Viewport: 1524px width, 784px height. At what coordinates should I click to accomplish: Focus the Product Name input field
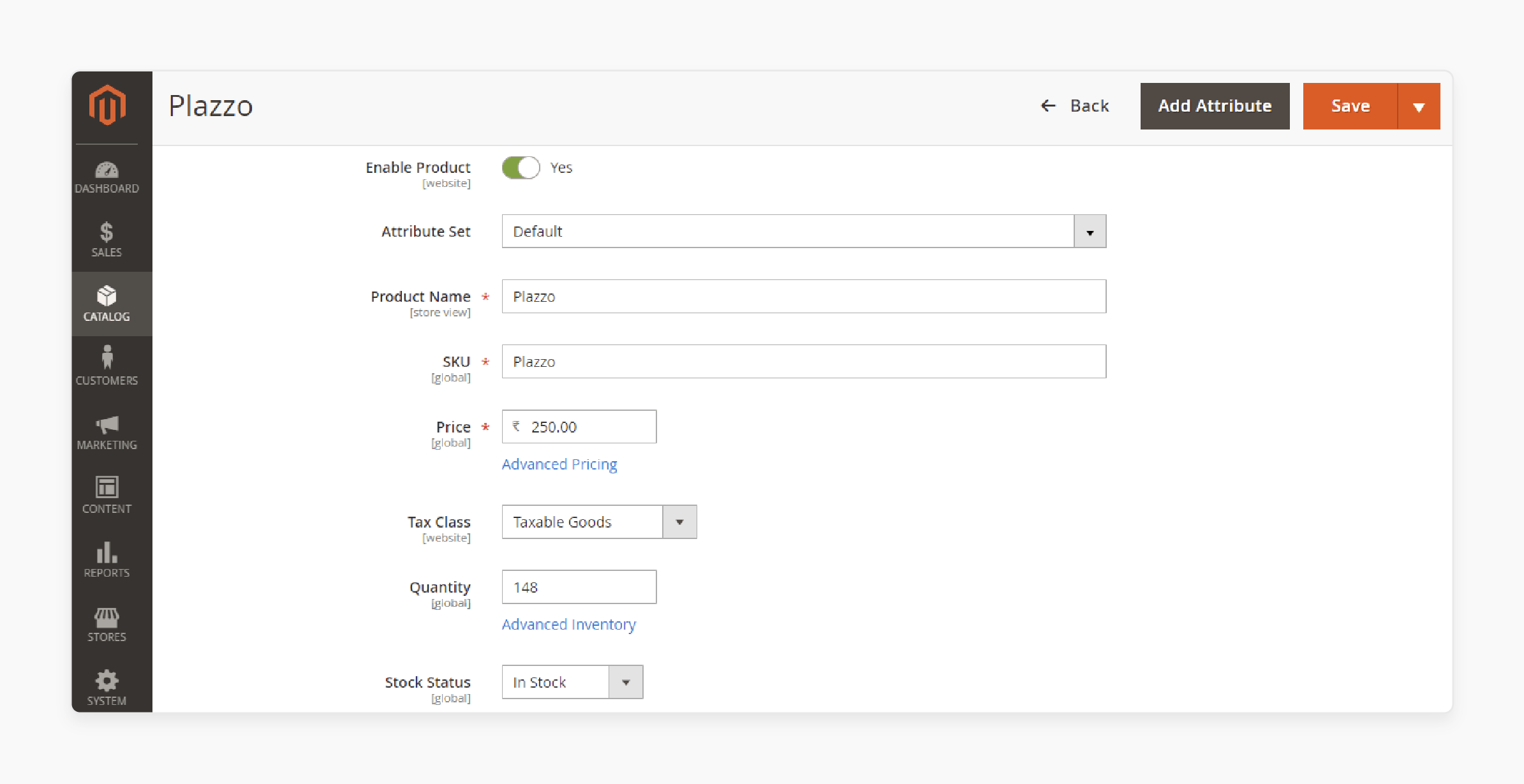click(x=804, y=297)
